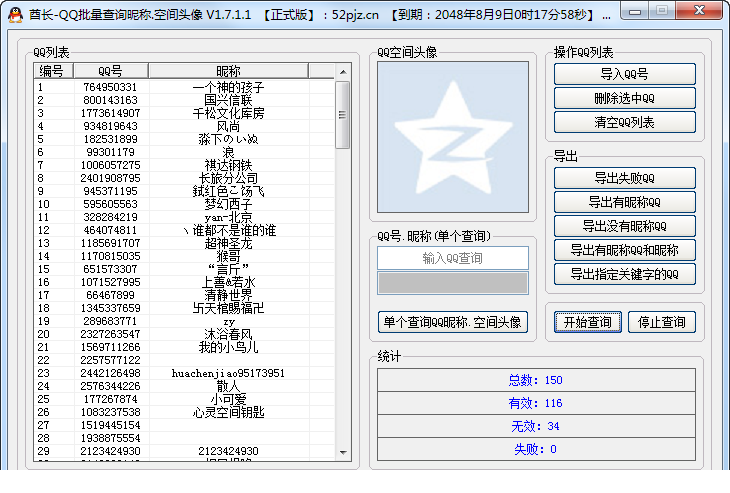Click the gray nickname result field
Viewport: 730px width, 493px height.
[453, 283]
